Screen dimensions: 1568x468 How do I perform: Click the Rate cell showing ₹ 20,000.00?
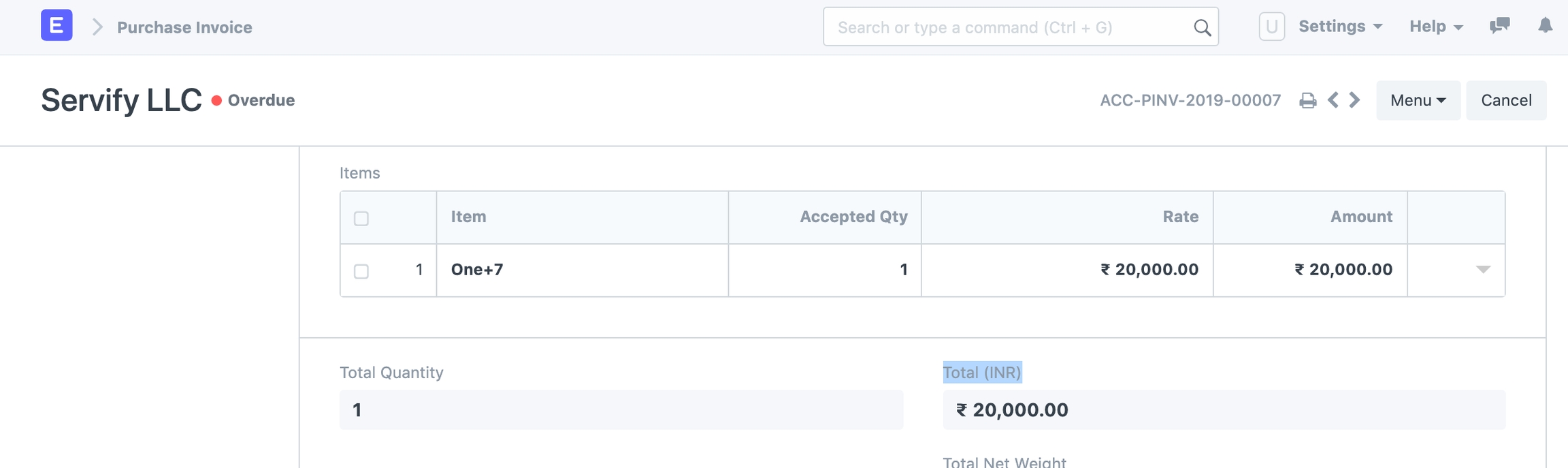(1066, 270)
